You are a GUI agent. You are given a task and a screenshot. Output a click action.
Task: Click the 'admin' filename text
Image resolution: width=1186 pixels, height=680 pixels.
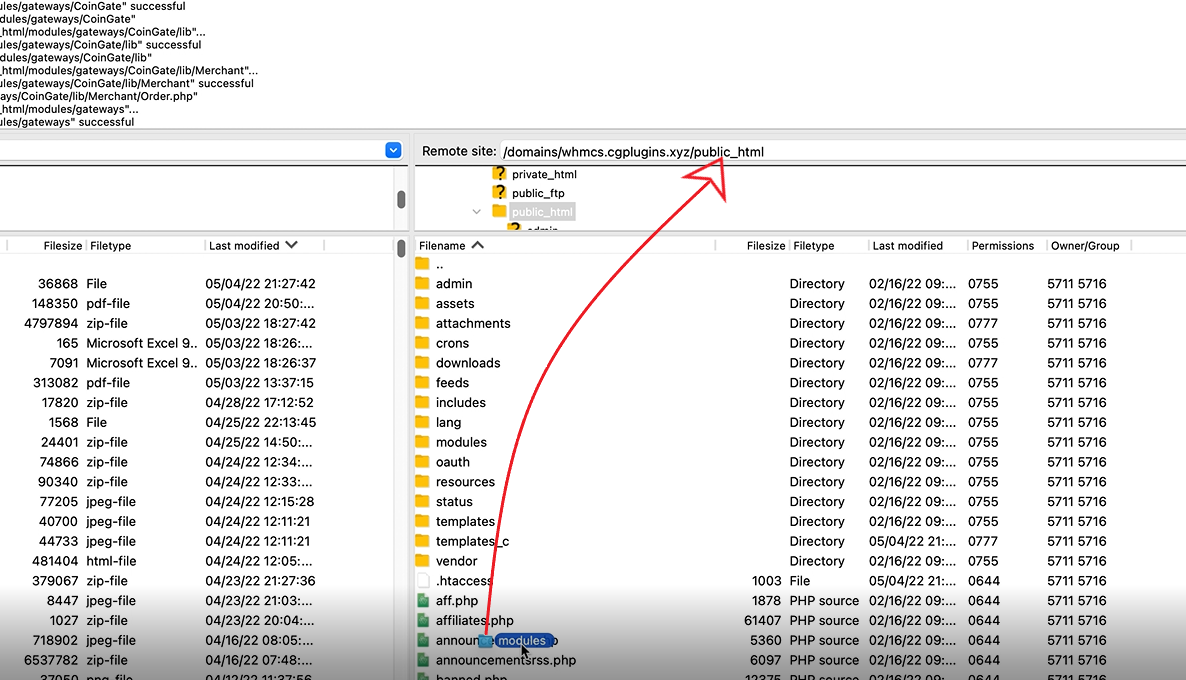pos(454,284)
